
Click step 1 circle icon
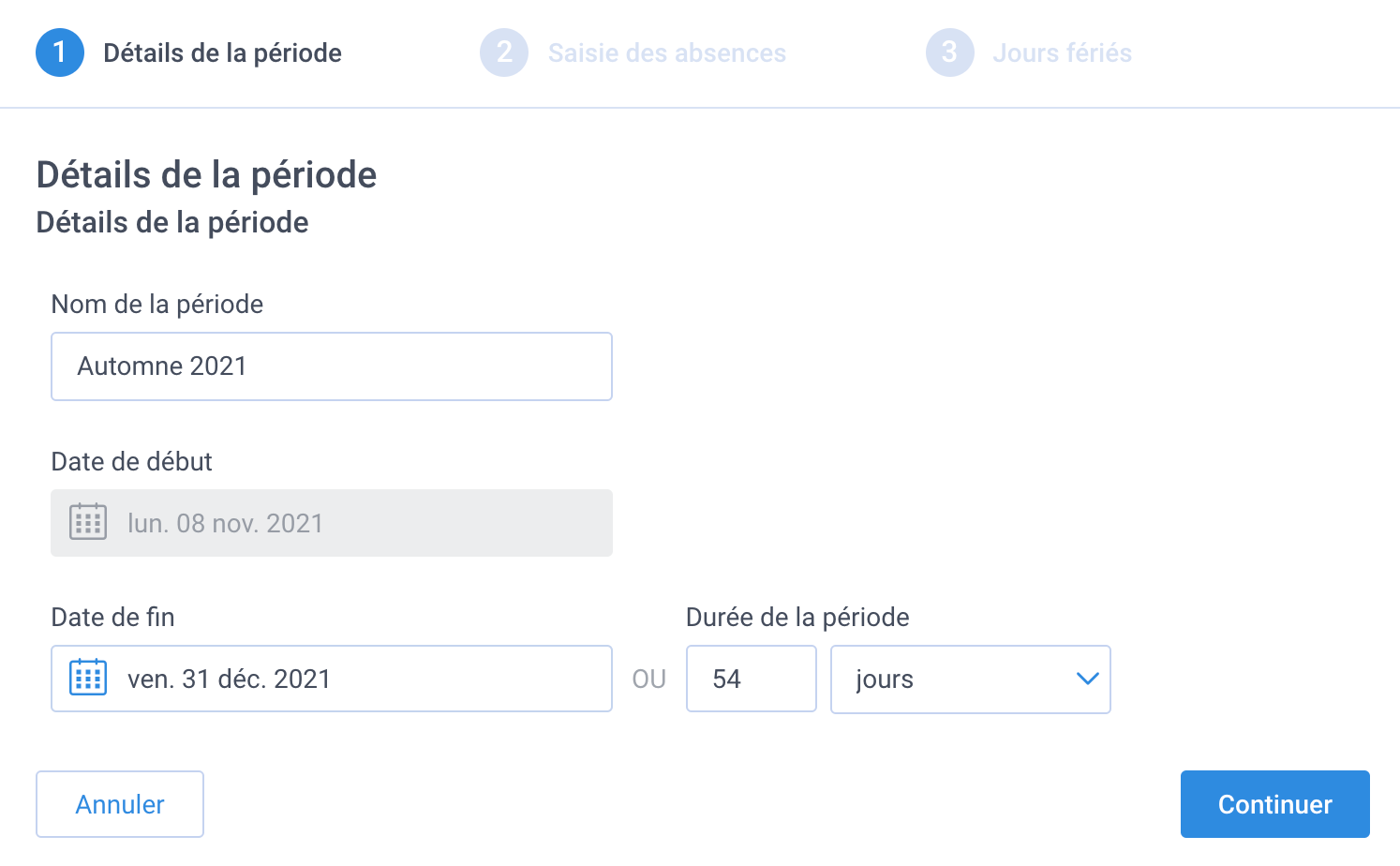pos(60,52)
